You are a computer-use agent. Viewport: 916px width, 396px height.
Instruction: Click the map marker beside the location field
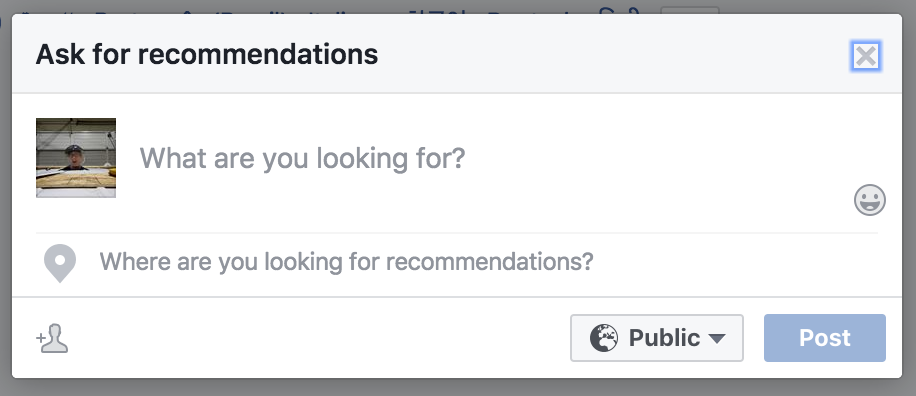[60, 263]
